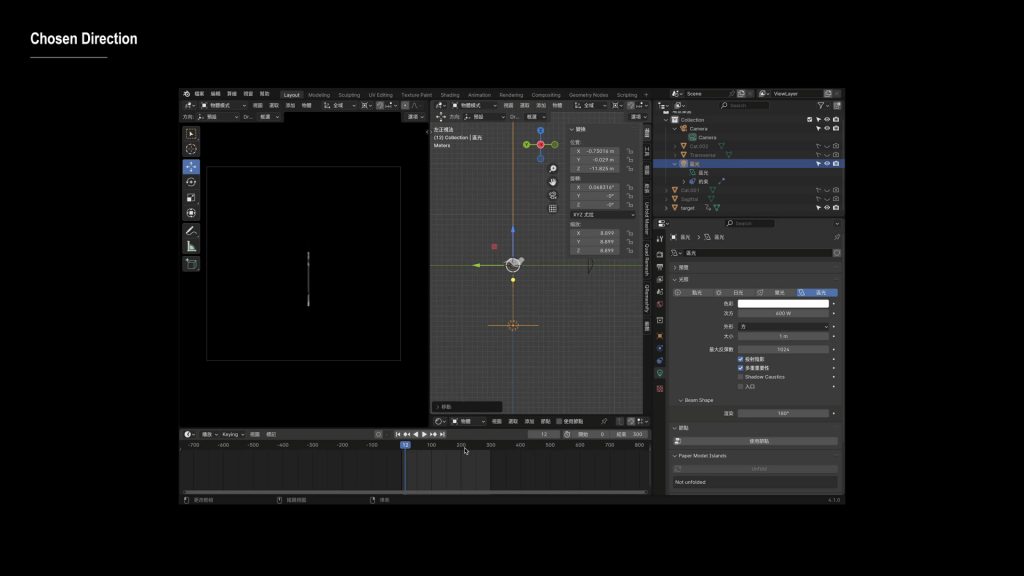Click the 600 W power field

coord(782,313)
